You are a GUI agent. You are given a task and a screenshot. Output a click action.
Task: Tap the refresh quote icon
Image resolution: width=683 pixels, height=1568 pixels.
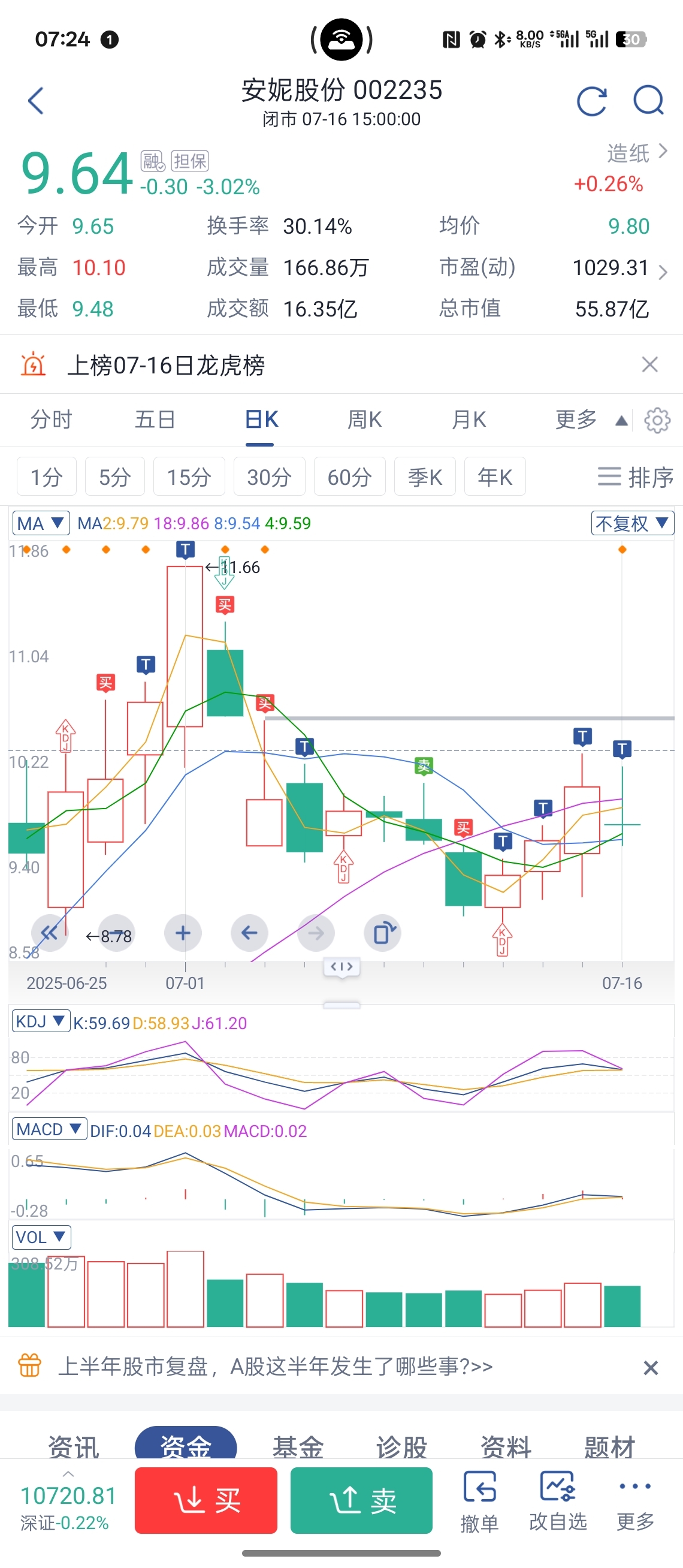[592, 101]
